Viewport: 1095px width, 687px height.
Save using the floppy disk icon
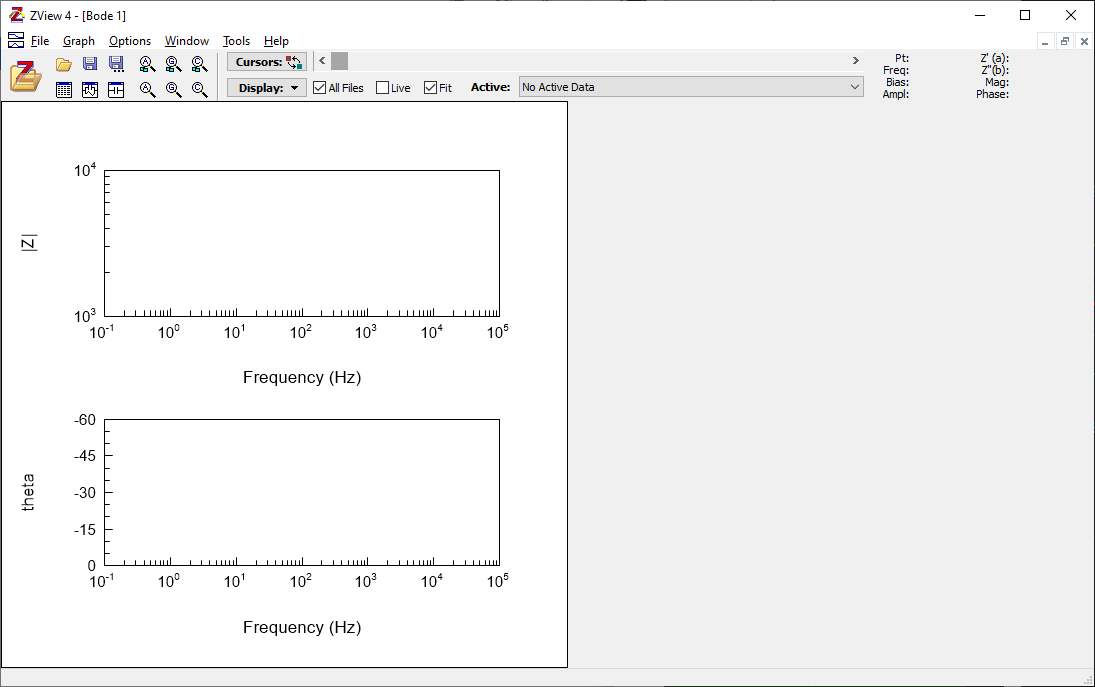click(x=90, y=64)
